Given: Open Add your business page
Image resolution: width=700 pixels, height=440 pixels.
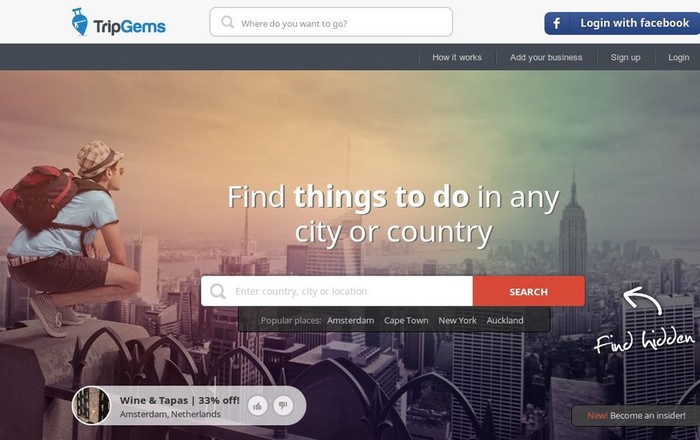Looking at the screenshot, I should (546, 57).
